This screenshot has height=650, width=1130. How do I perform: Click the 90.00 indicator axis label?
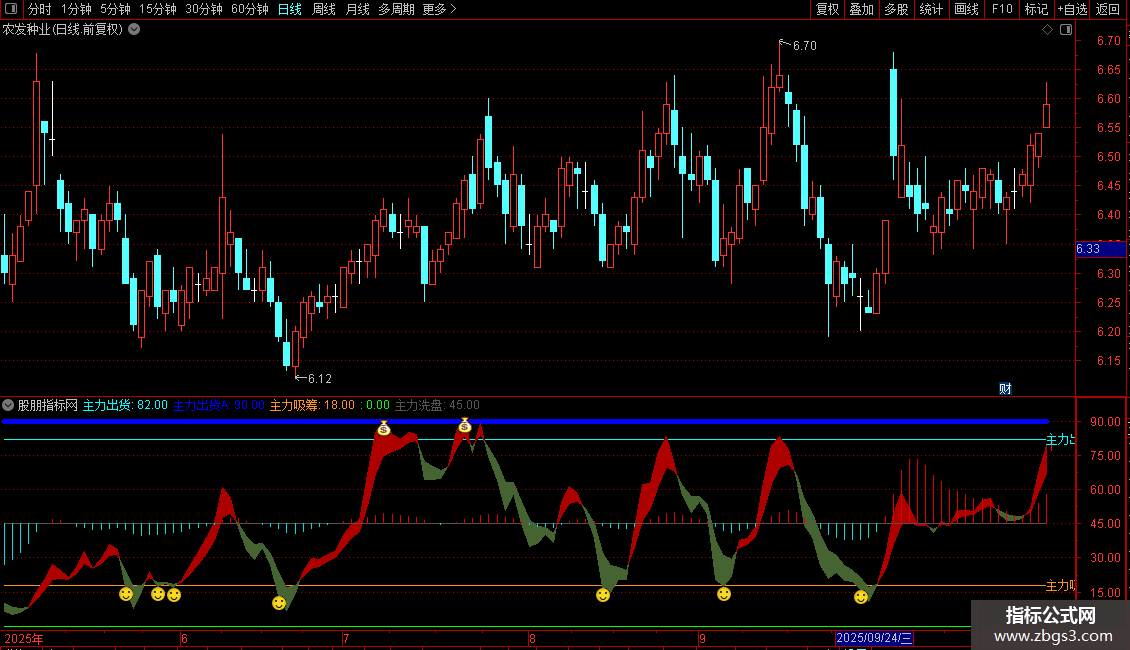click(x=1105, y=422)
